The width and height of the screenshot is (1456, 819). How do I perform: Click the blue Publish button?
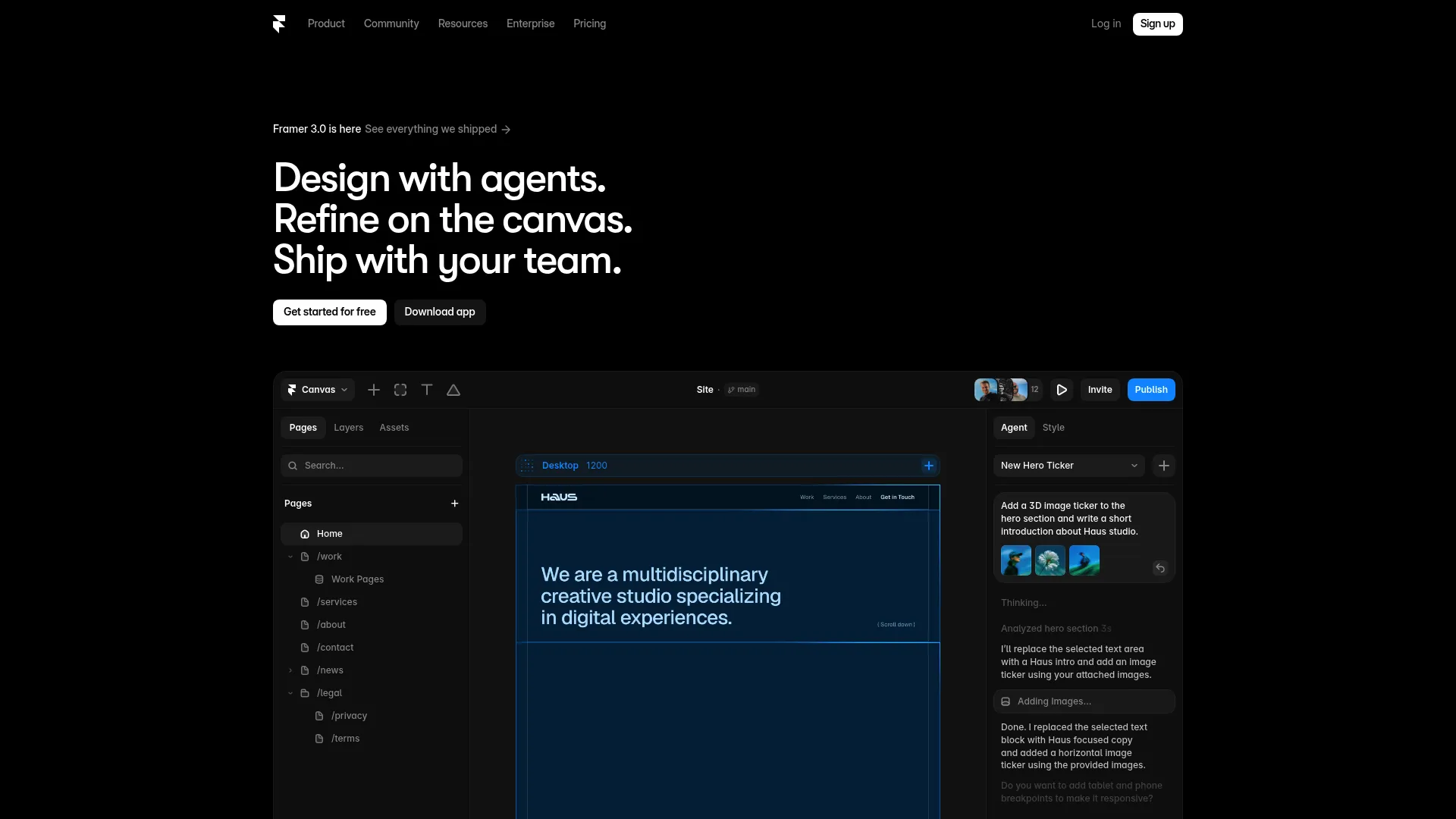click(x=1151, y=390)
